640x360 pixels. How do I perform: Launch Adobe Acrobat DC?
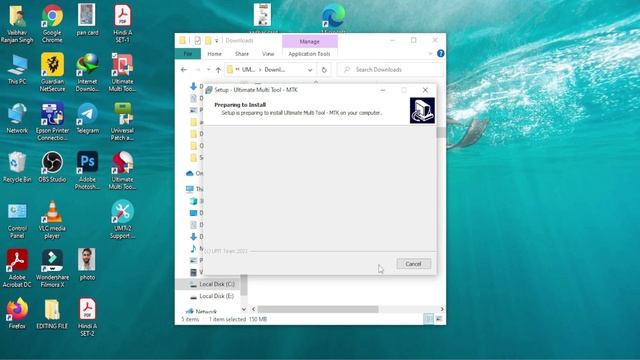[x=17, y=268]
